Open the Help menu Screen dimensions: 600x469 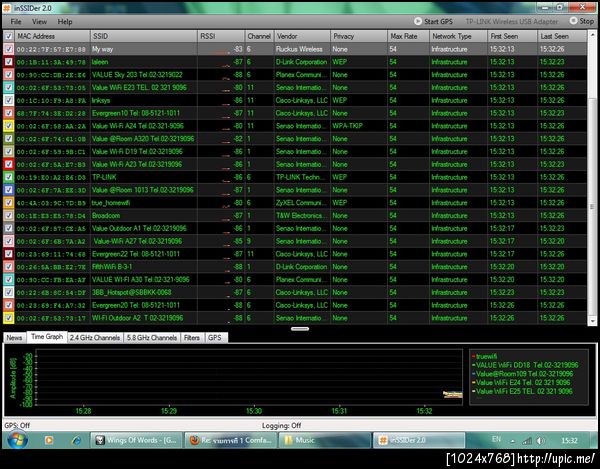click(65, 21)
